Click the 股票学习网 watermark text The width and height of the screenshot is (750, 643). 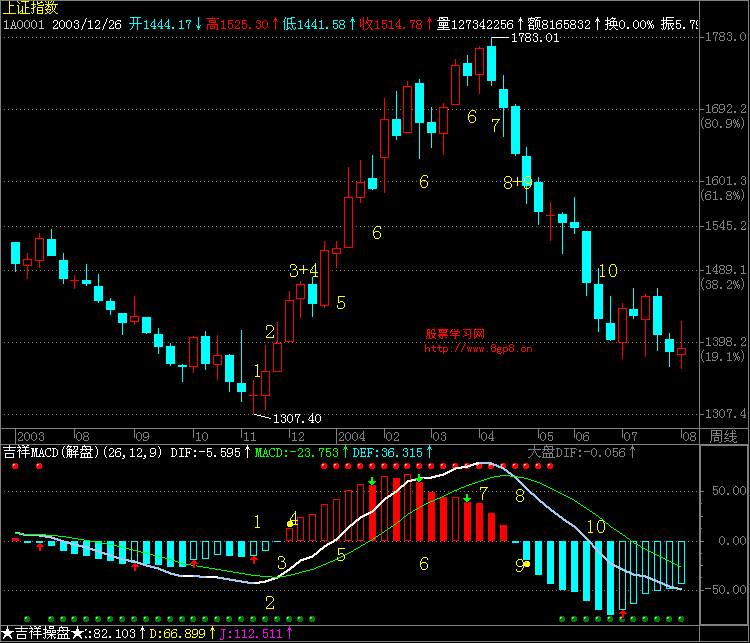[x=455, y=335]
